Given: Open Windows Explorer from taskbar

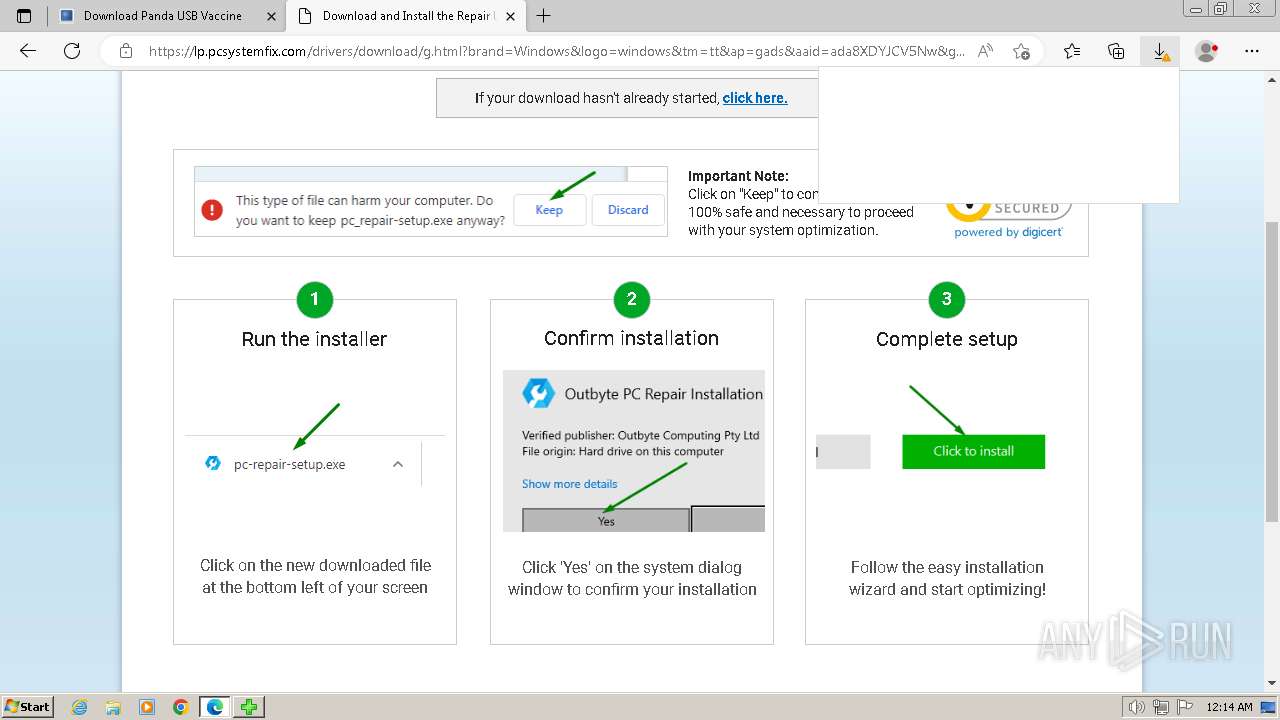Looking at the screenshot, I should tap(113, 707).
